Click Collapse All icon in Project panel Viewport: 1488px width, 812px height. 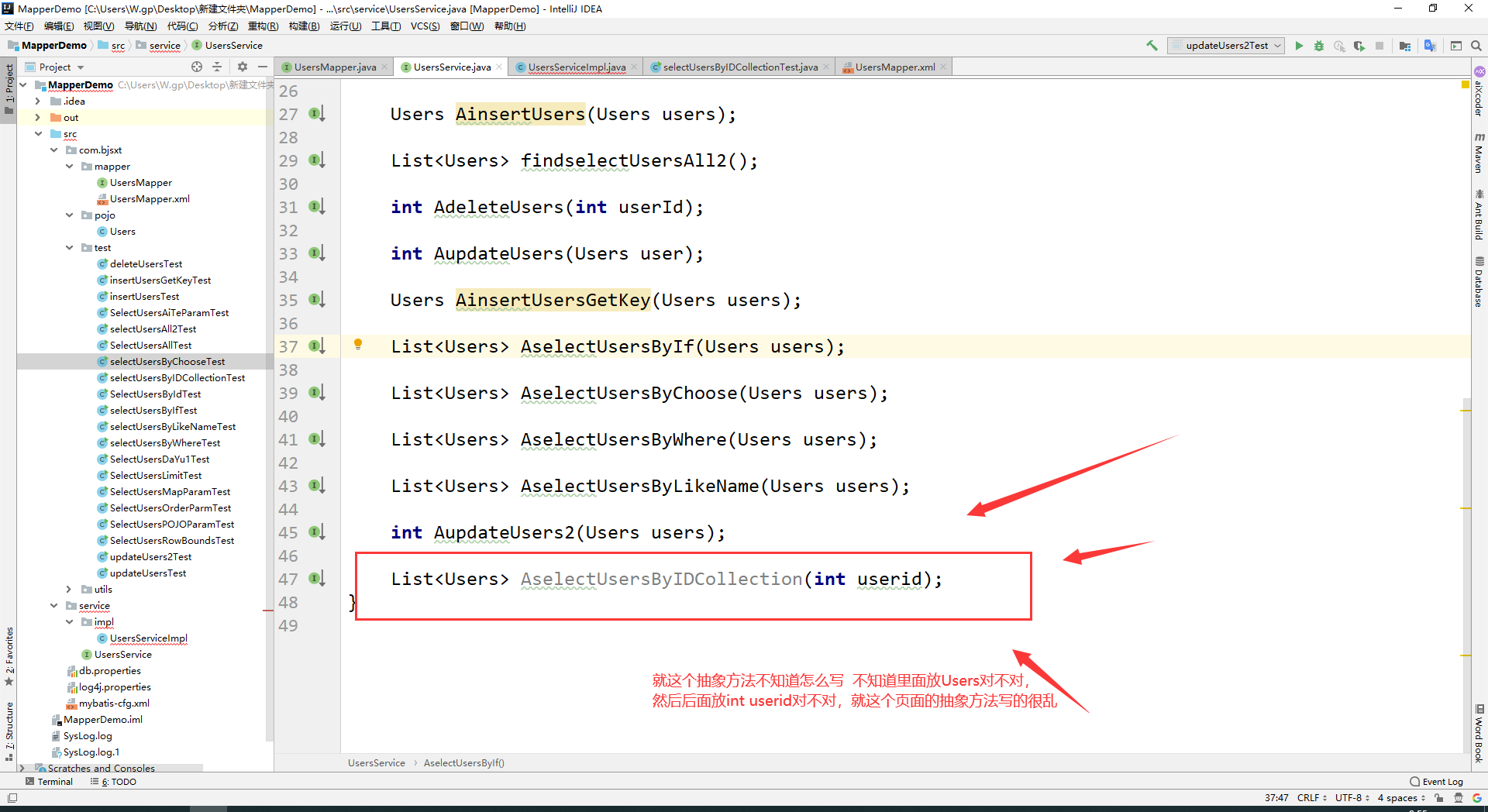point(217,67)
